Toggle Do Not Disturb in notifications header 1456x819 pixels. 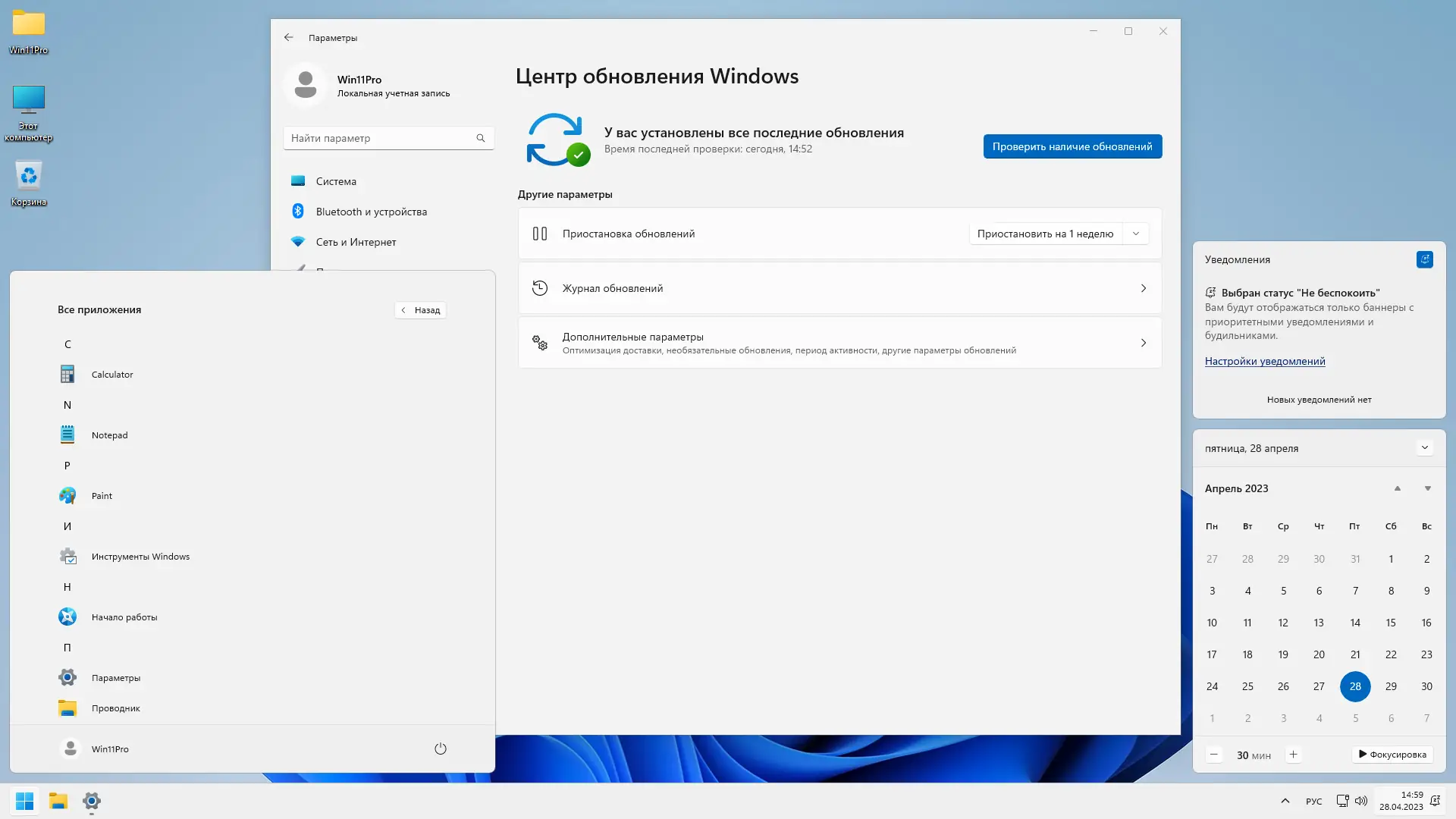tap(1424, 259)
